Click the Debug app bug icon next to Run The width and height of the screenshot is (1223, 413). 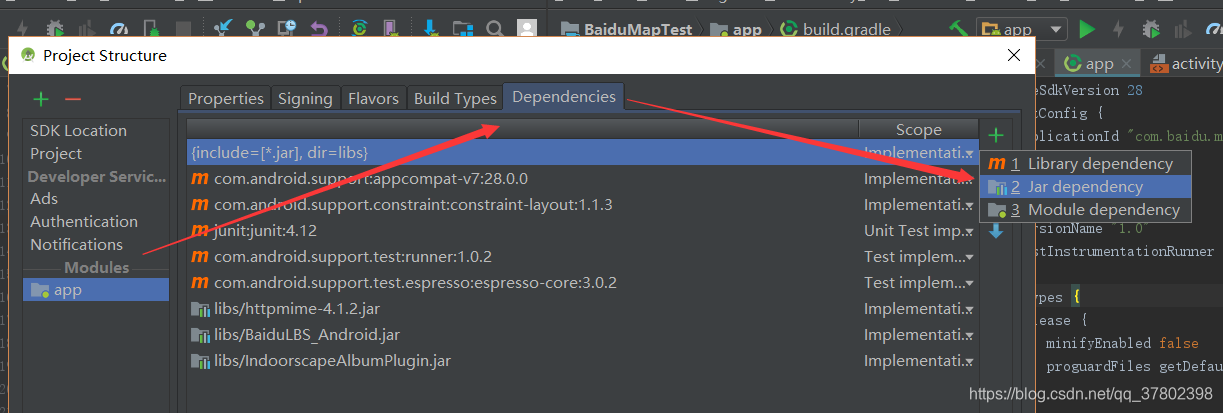pos(1151,30)
